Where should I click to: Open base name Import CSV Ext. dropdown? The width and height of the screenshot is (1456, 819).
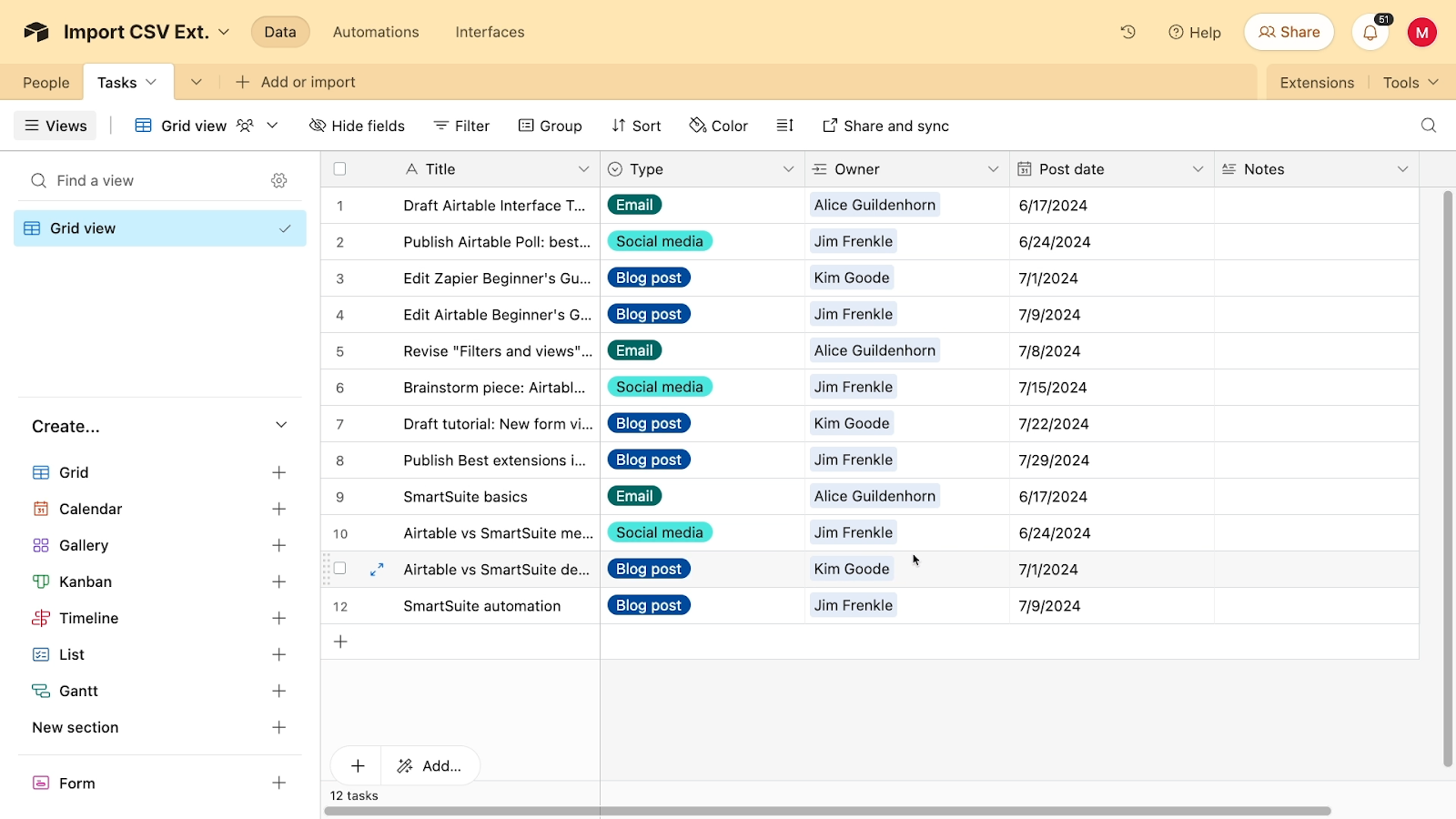(x=224, y=32)
